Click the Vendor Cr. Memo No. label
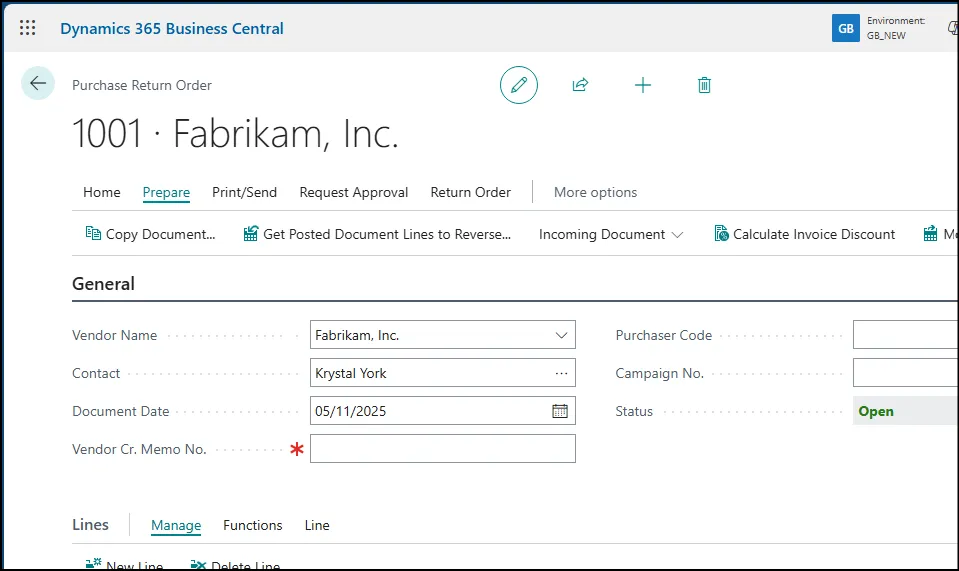Image resolution: width=959 pixels, height=571 pixels. (139, 449)
